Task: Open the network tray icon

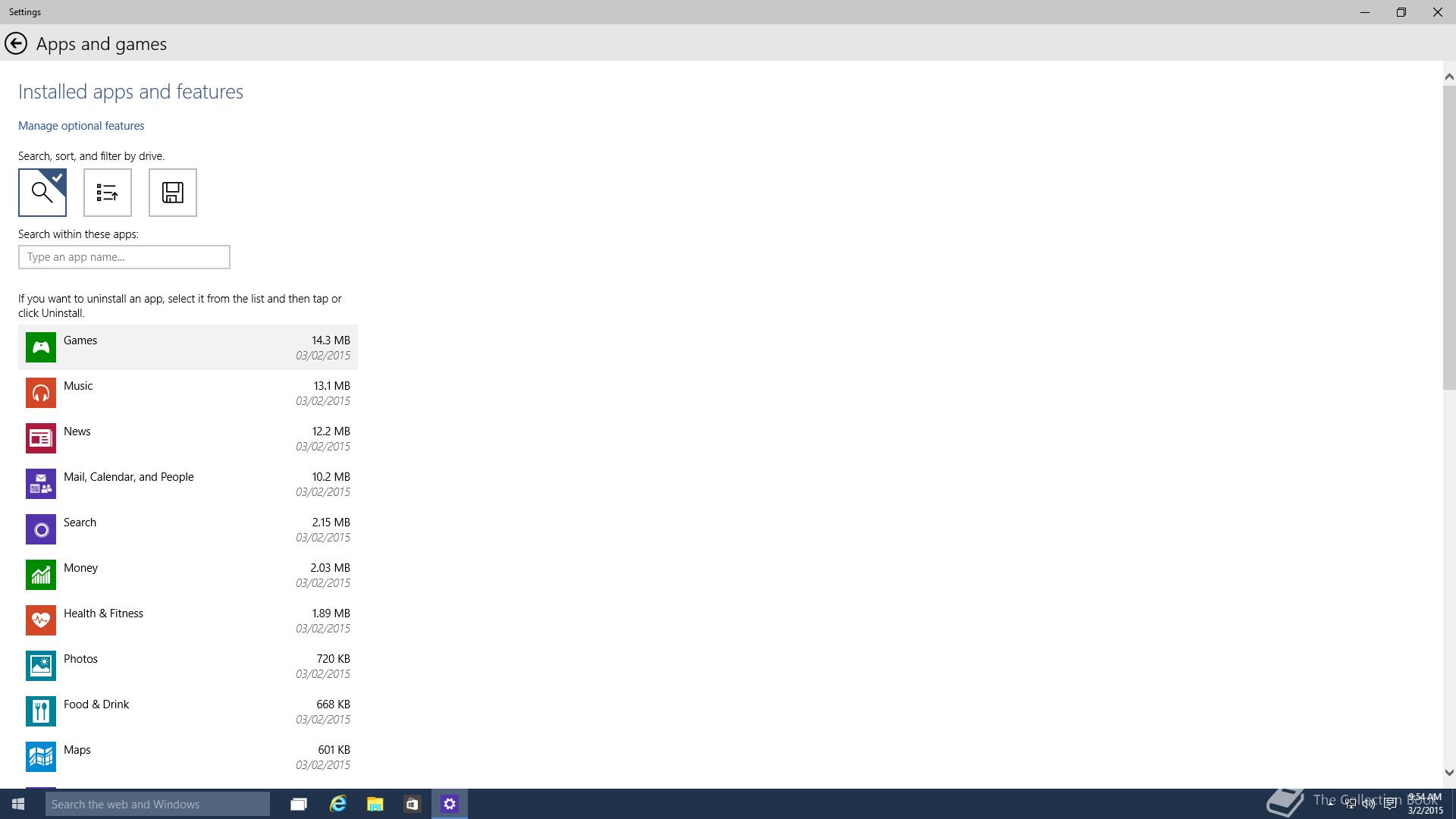Action: (1350, 804)
